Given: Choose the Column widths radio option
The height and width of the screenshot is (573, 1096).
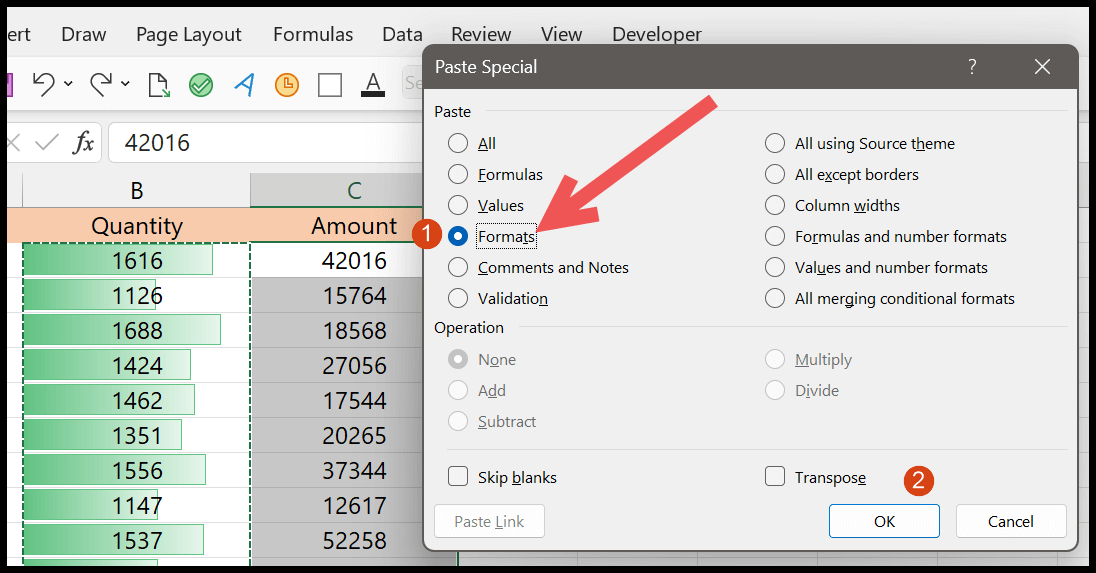Looking at the screenshot, I should [774, 205].
